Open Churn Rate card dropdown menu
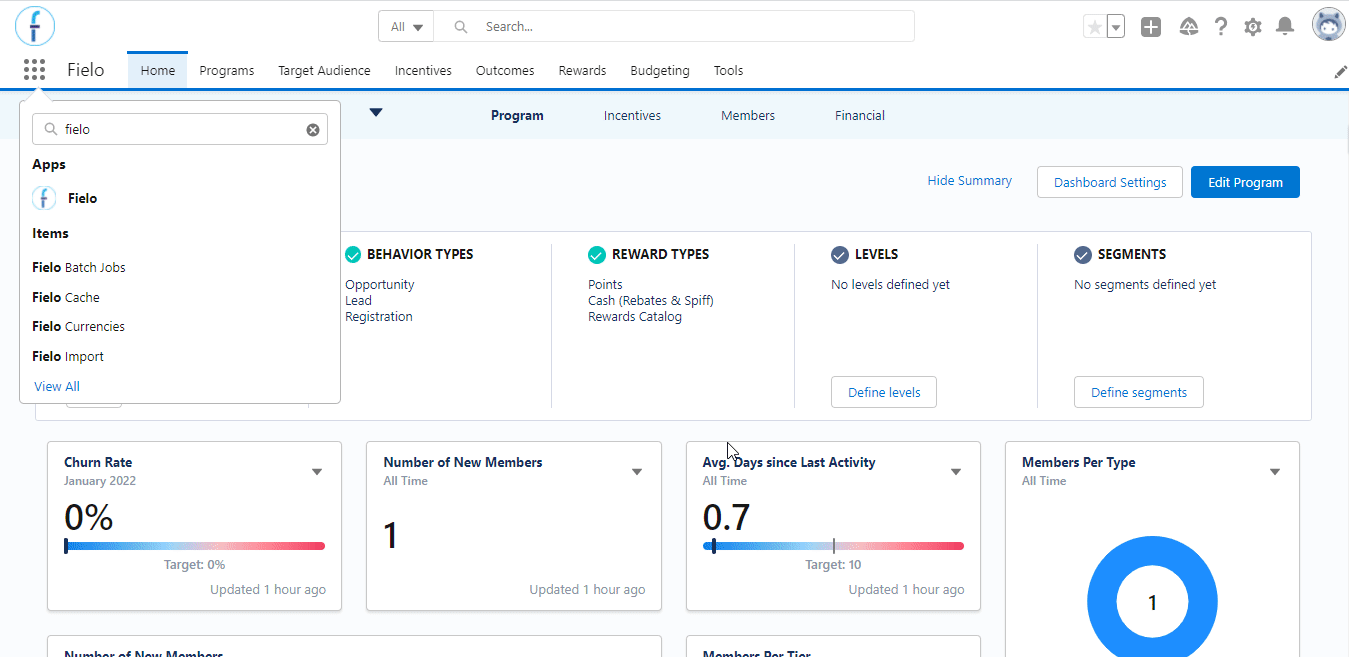 point(317,472)
